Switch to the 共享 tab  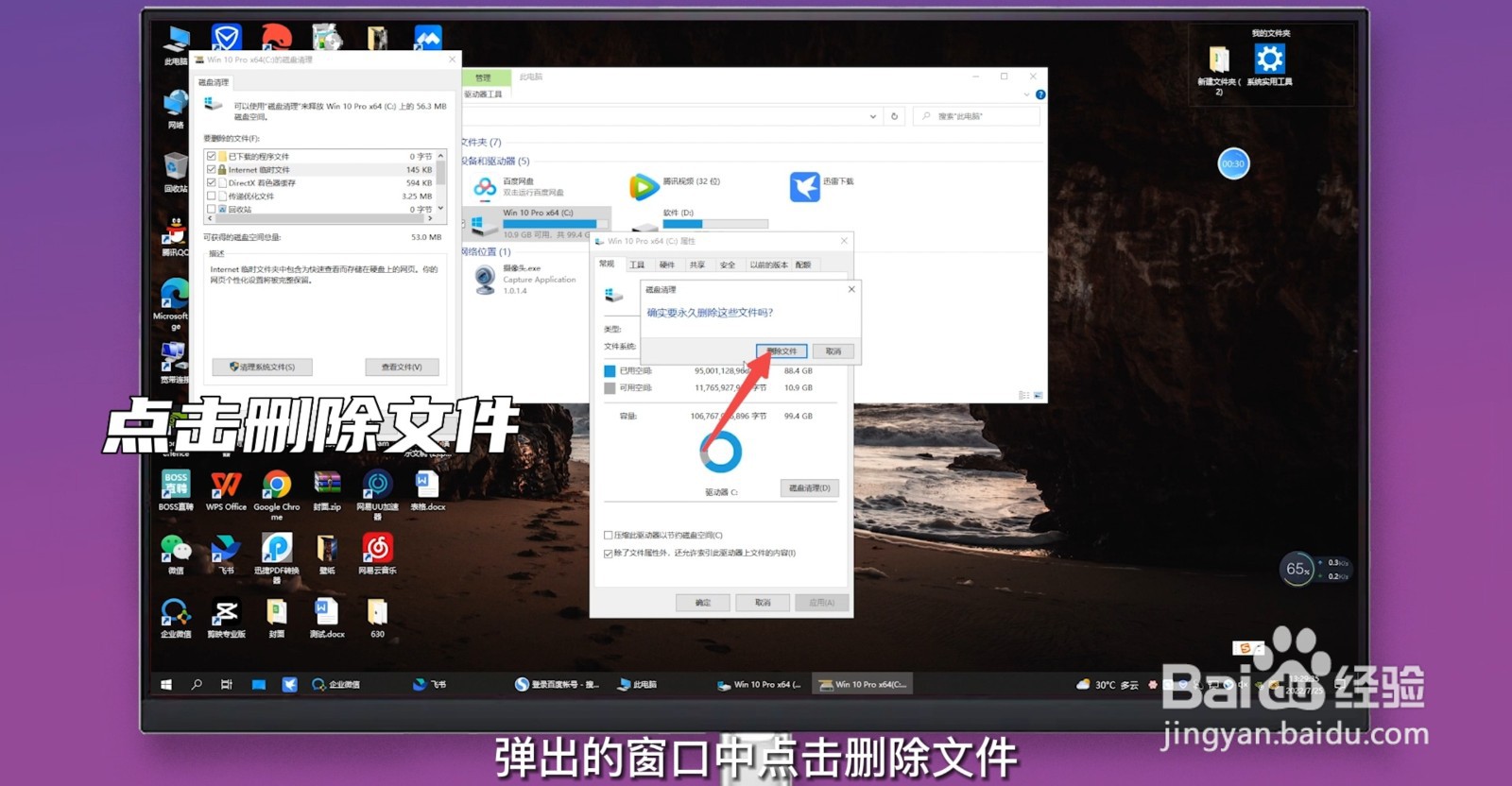pos(697,265)
